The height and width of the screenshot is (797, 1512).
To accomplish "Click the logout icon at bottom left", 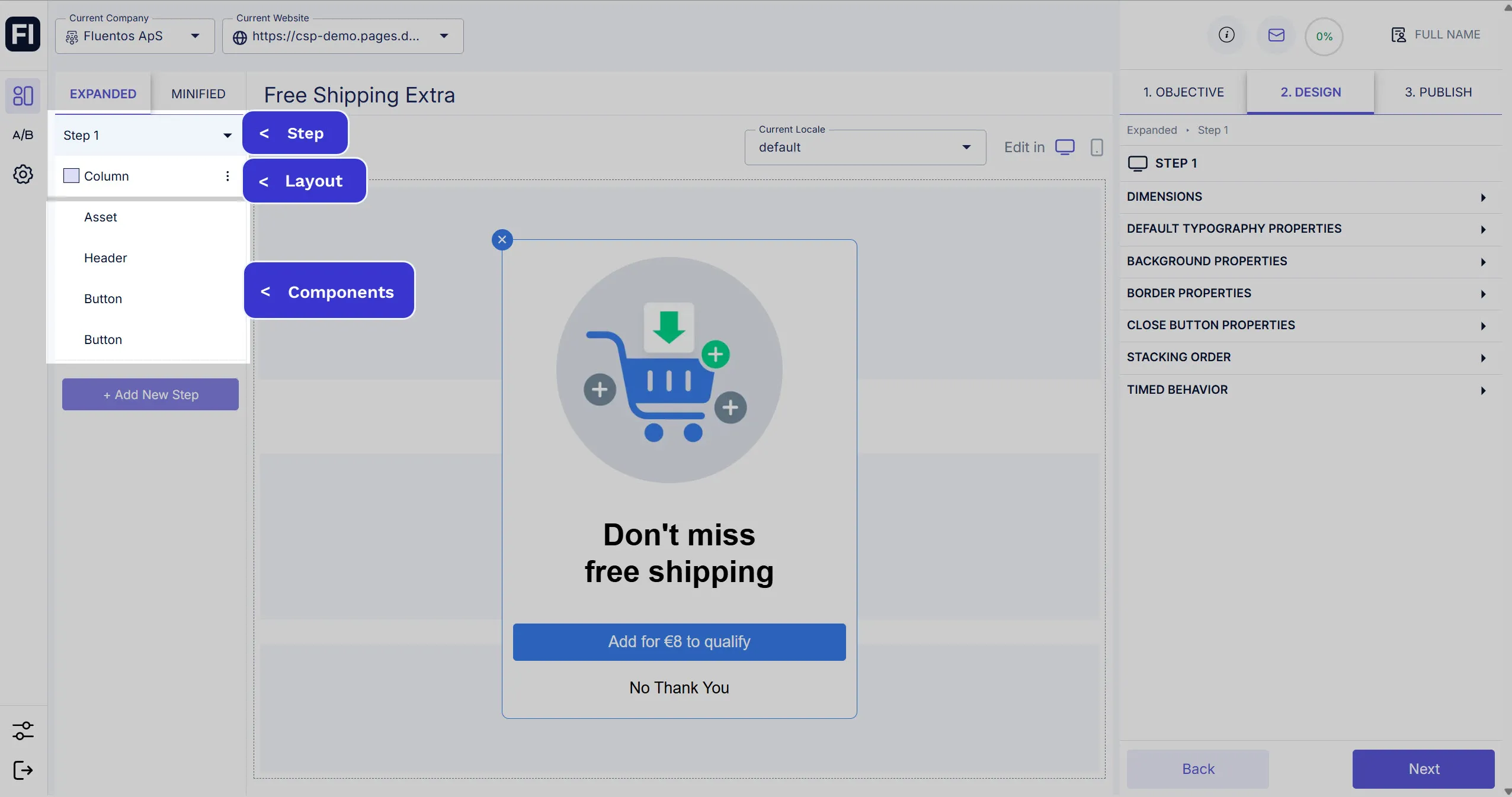I will coord(23,770).
